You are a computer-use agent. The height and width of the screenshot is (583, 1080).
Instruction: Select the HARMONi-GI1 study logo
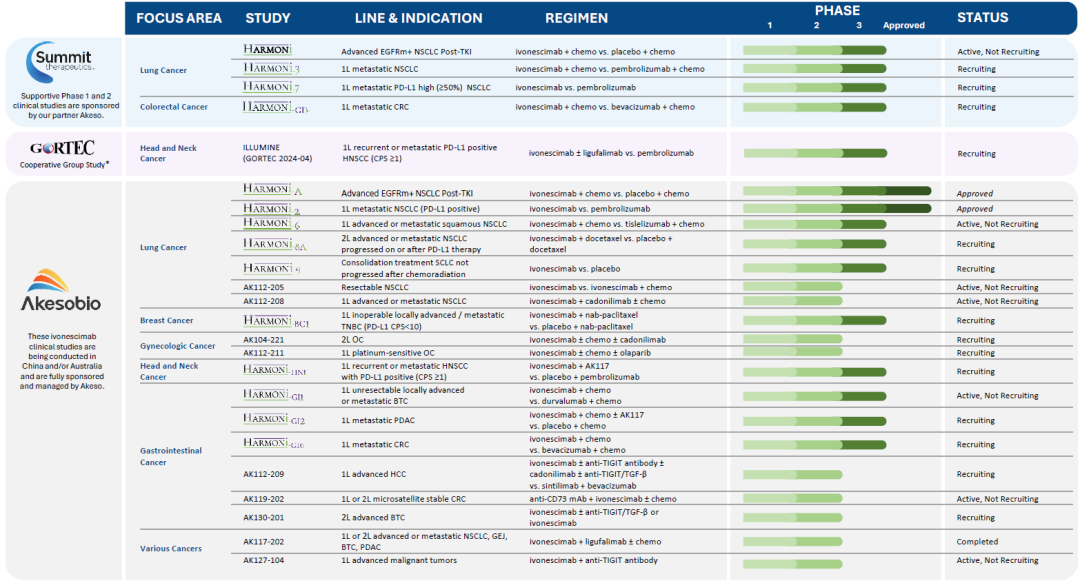(x=273, y=395)
